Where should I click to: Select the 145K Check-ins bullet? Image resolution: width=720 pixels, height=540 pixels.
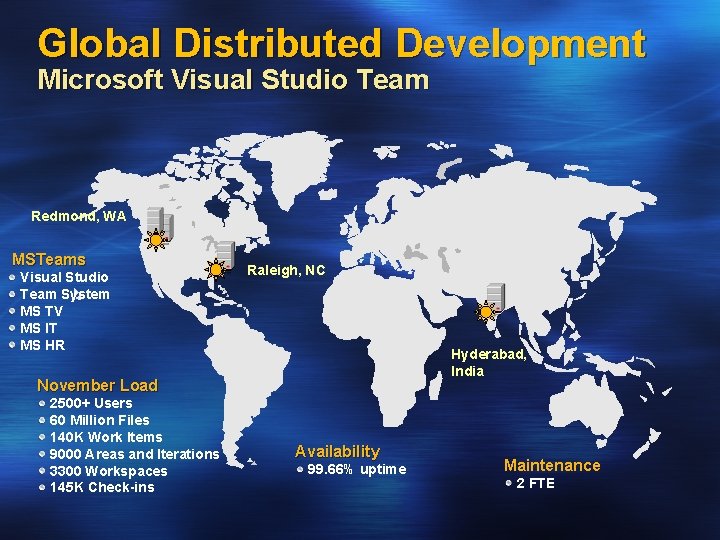pos(97,487)
